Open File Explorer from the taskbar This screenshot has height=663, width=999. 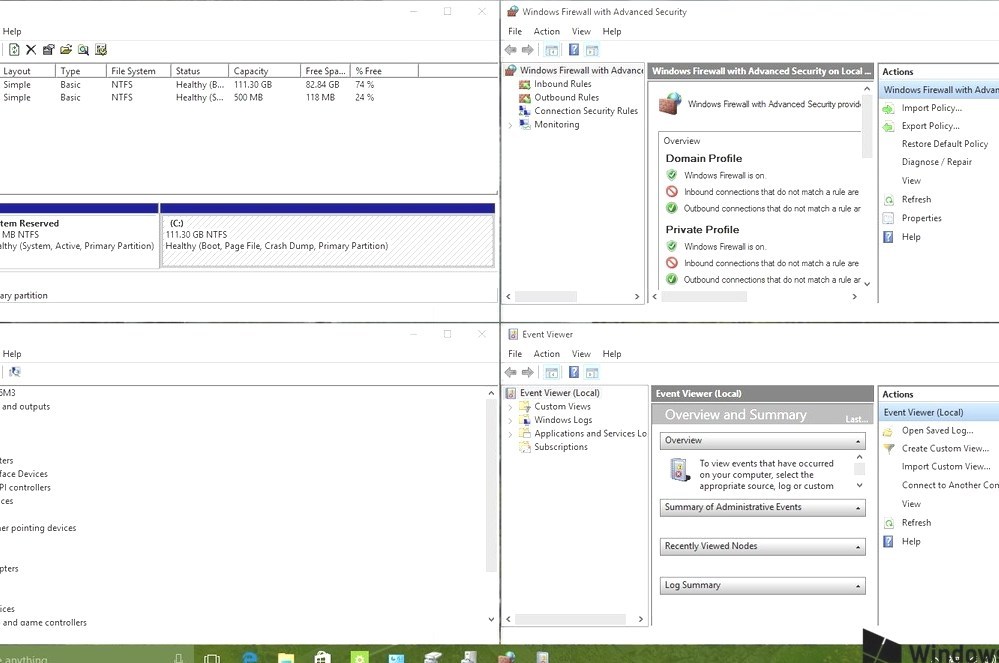pyautogui.click(x=285, y=656)
